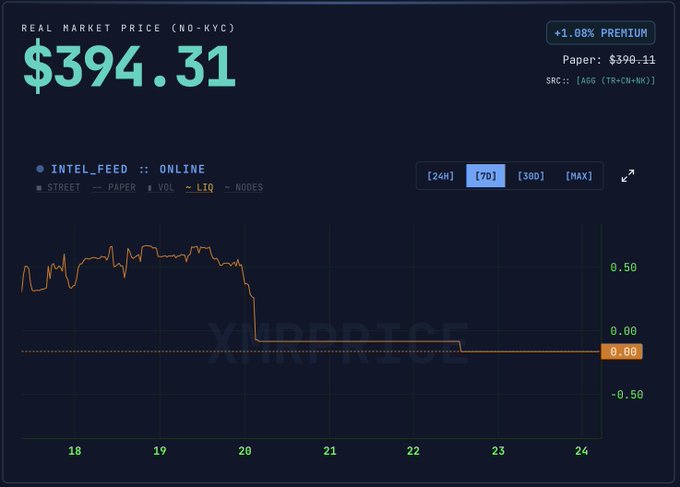680x487 pixels.
Task: Disable the LIQ series
Action: [199, 188]
